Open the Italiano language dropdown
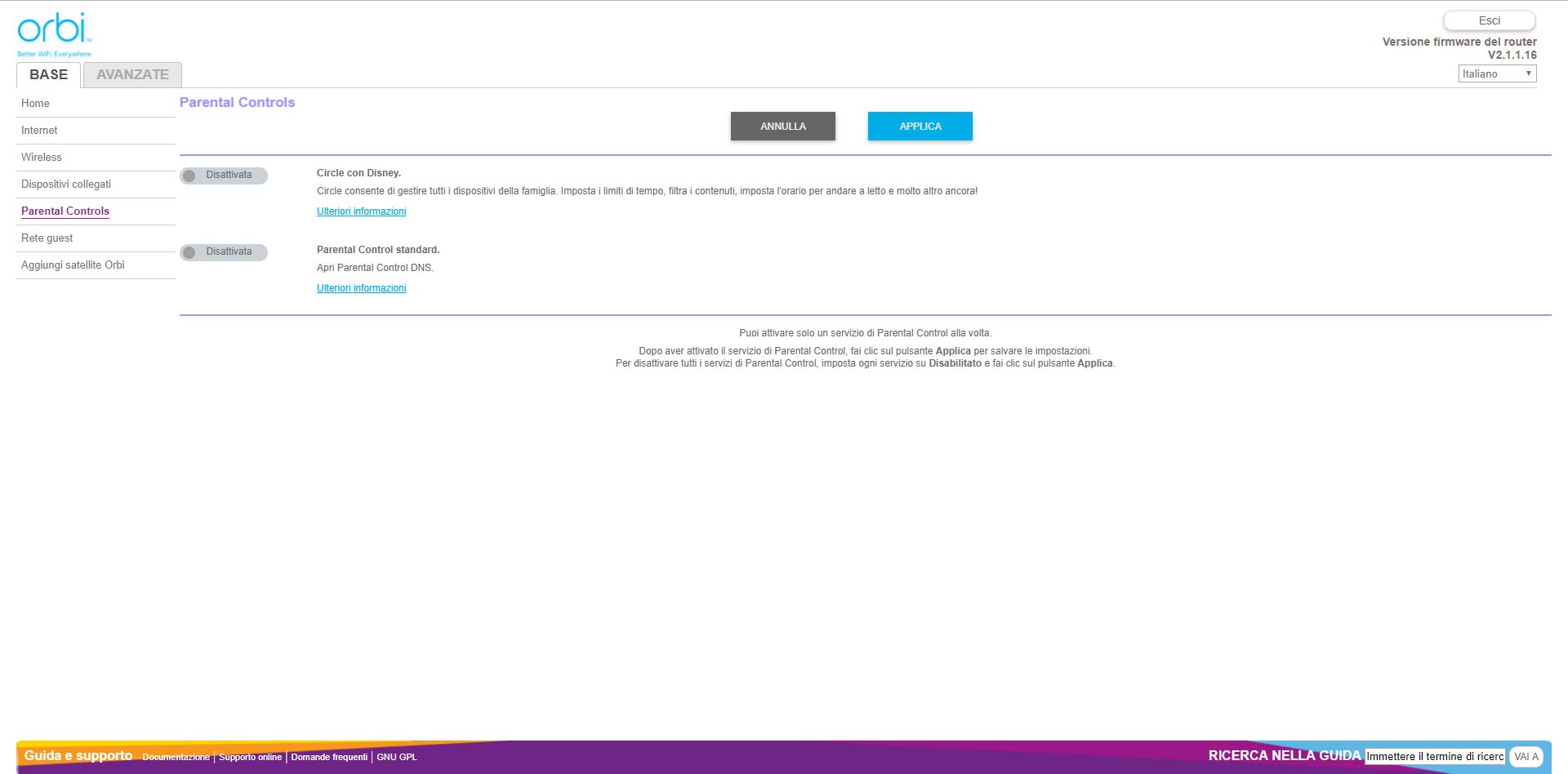Image resolution: width=1568 pixels, height=774 pixels. pyautogui.click(x=1496, y=74)
